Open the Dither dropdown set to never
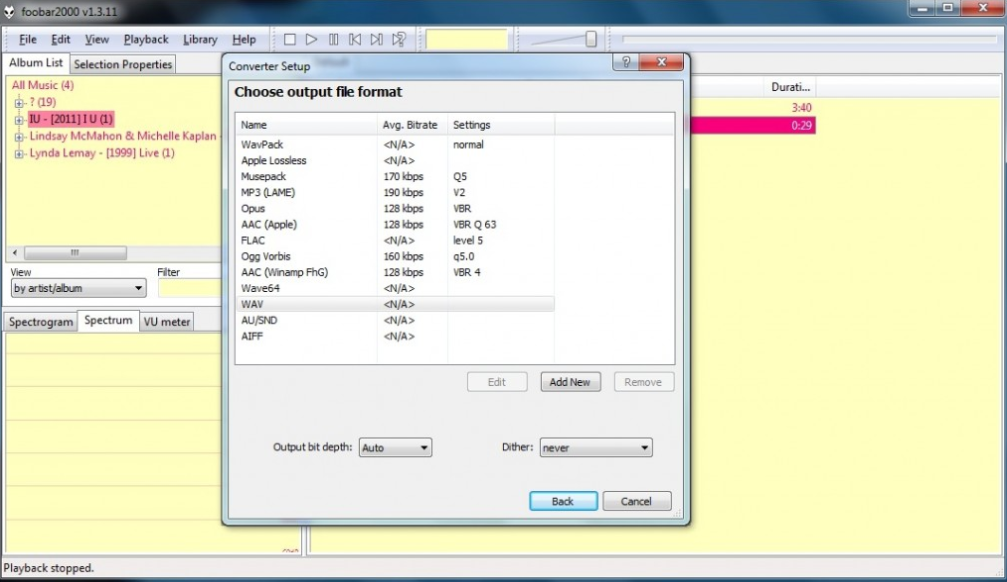 tap(596, 448)
